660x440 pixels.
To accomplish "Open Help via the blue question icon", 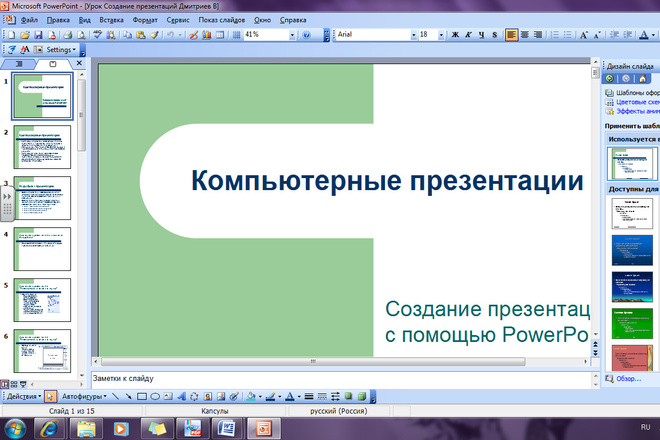I will 306,35.
